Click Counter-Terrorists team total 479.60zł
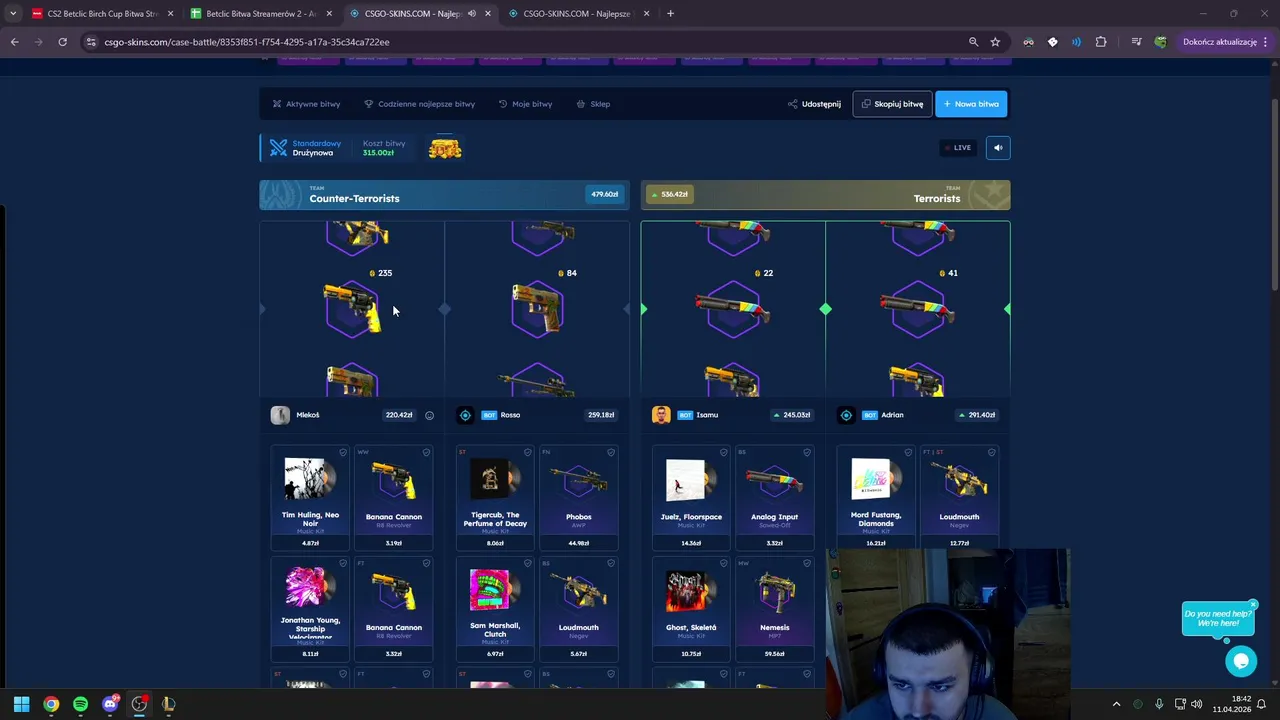 pyautogui.click(x=605, y=194)
